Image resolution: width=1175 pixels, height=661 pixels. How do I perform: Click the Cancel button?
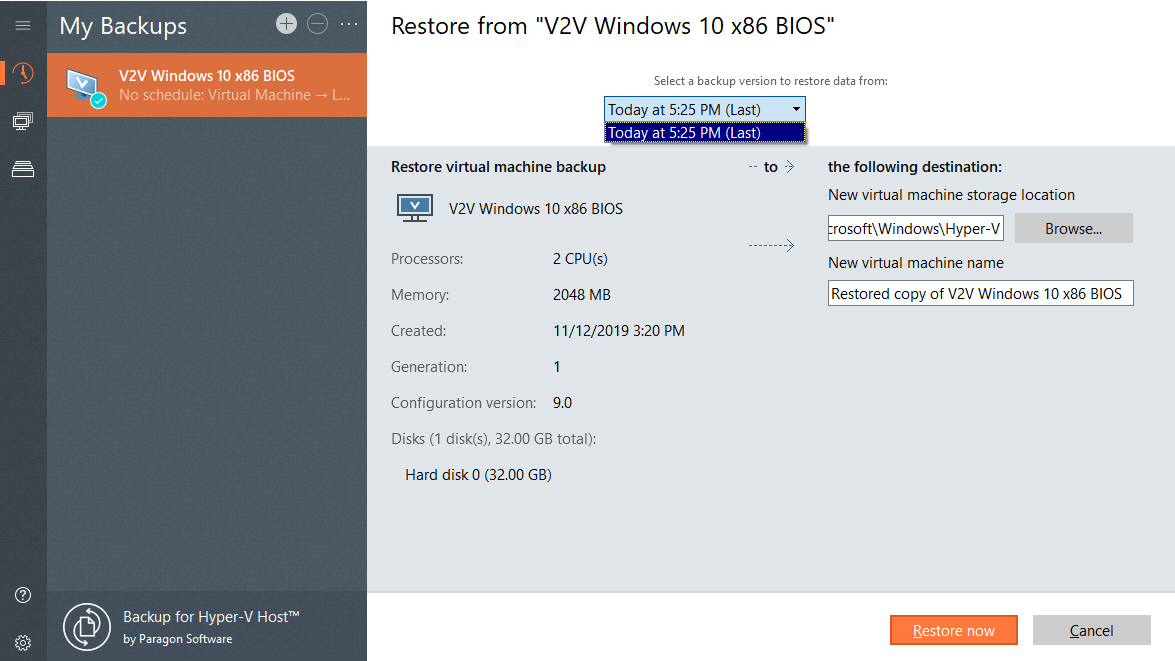[1091, 630]
